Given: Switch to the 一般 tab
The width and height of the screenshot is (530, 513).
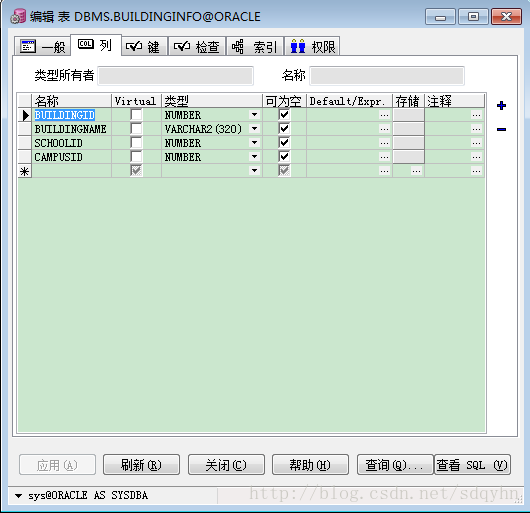Looking at the screenshot, I should pyautogui.click(x=43, y=46).
